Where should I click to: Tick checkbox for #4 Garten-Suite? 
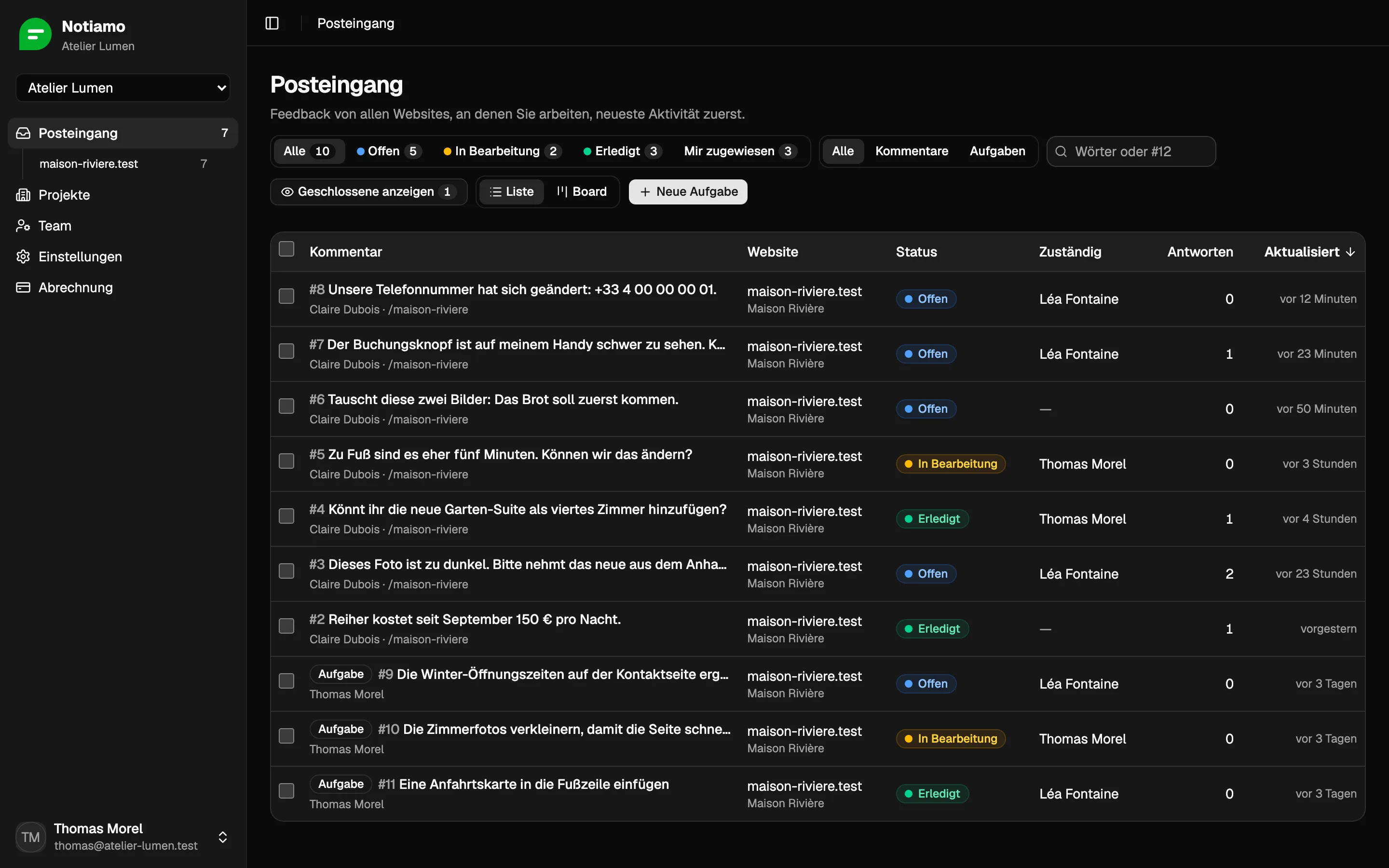pyautogui.click(x=286, y=516)
